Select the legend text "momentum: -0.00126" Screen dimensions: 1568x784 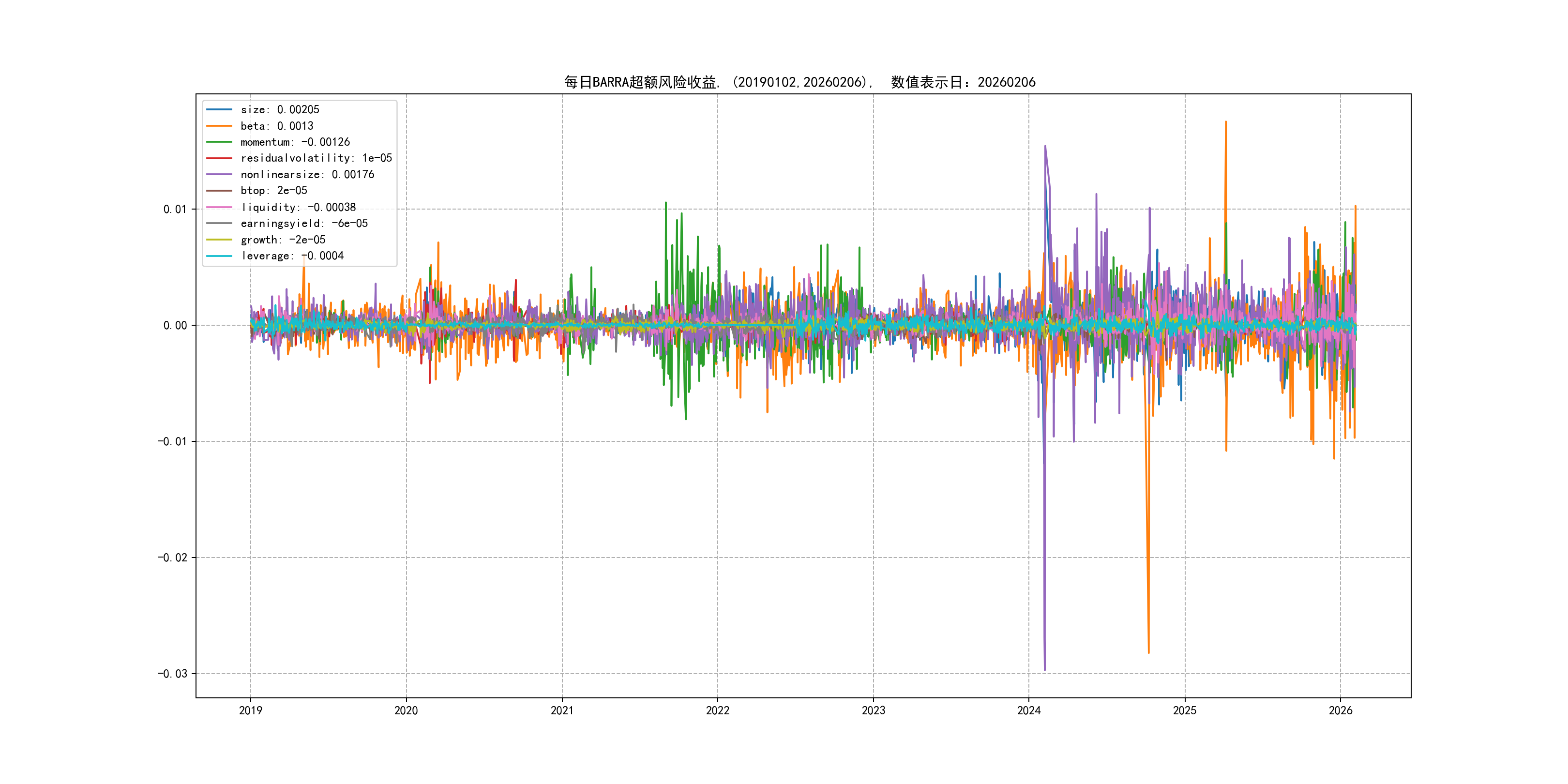pos(295,142)
